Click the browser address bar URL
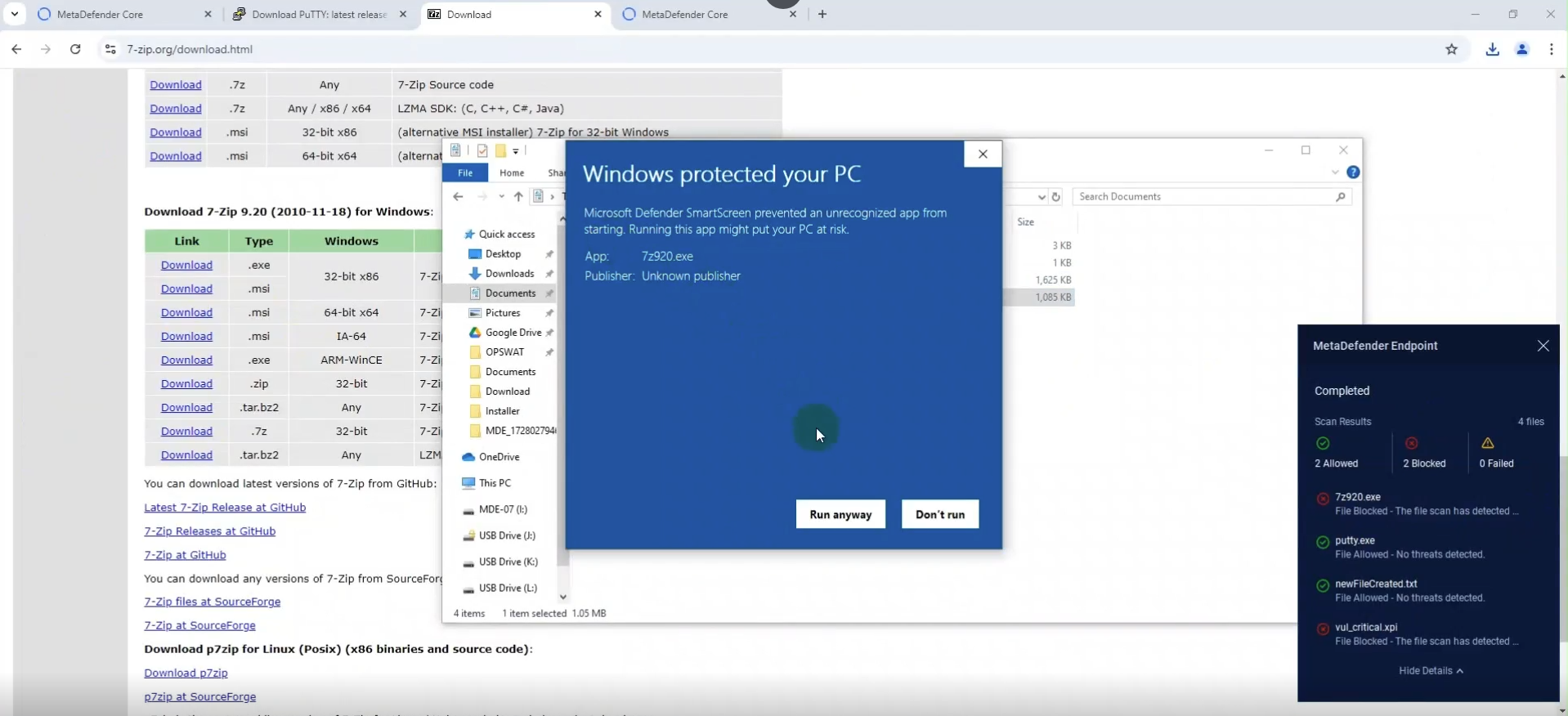Screen dimensions: 1568x716 pyautogui.click(x=190, y=49)
